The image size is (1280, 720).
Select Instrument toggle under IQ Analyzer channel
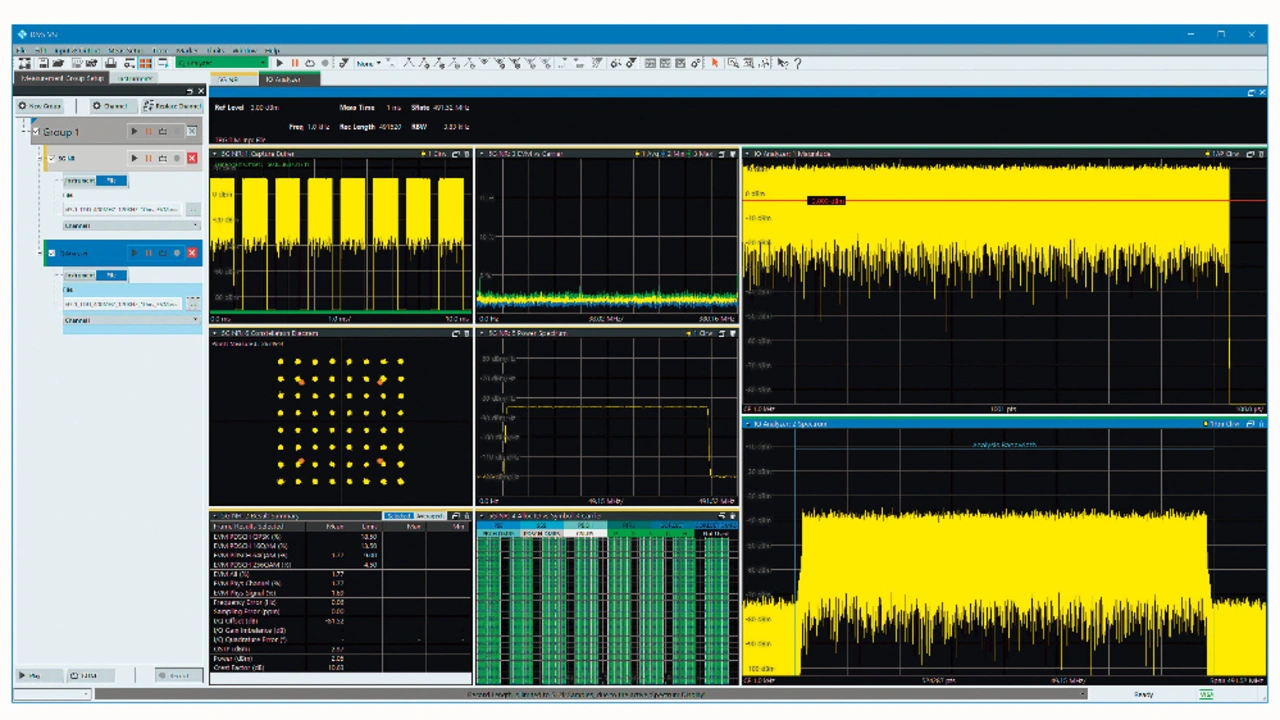pyautogui.click(x=80, y=275)
